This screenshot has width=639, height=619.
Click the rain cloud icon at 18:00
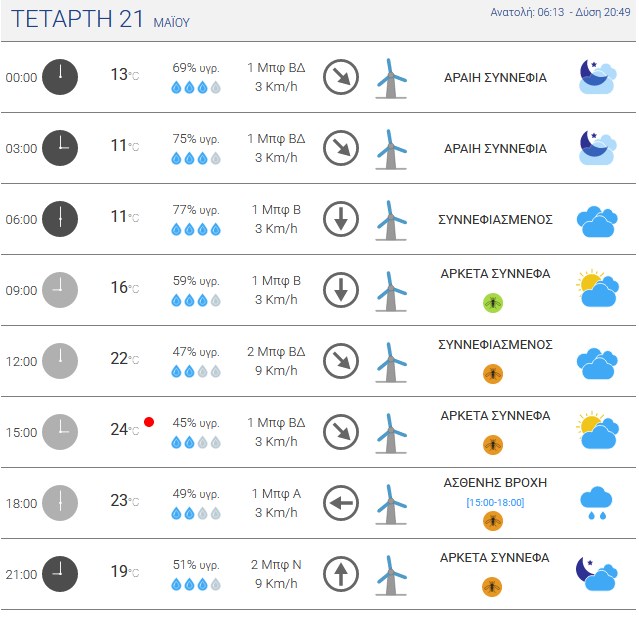(x=596, y=503)
